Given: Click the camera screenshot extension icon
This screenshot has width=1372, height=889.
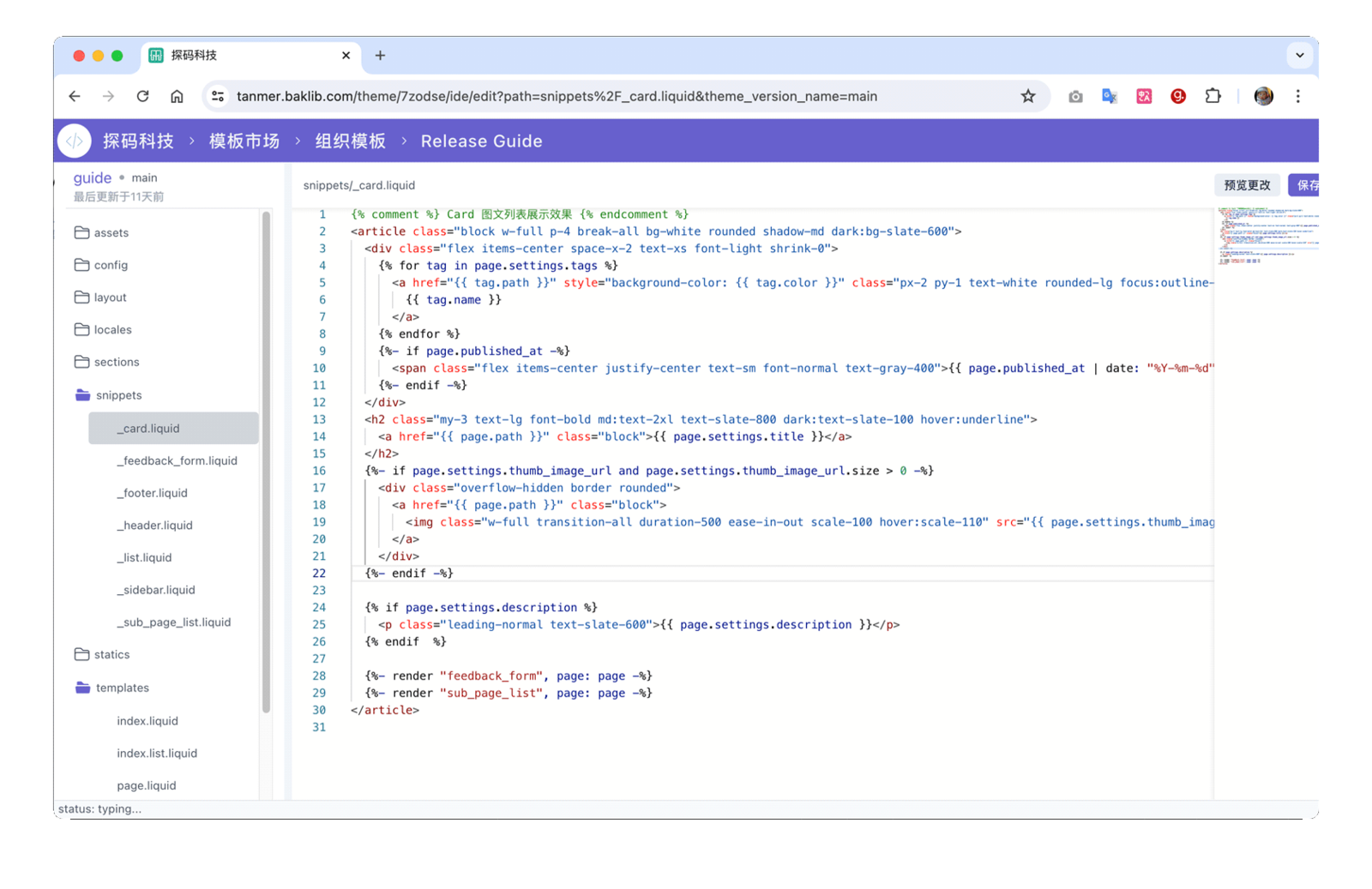Looking at the screenshot, I should [x=1075, y=97].
